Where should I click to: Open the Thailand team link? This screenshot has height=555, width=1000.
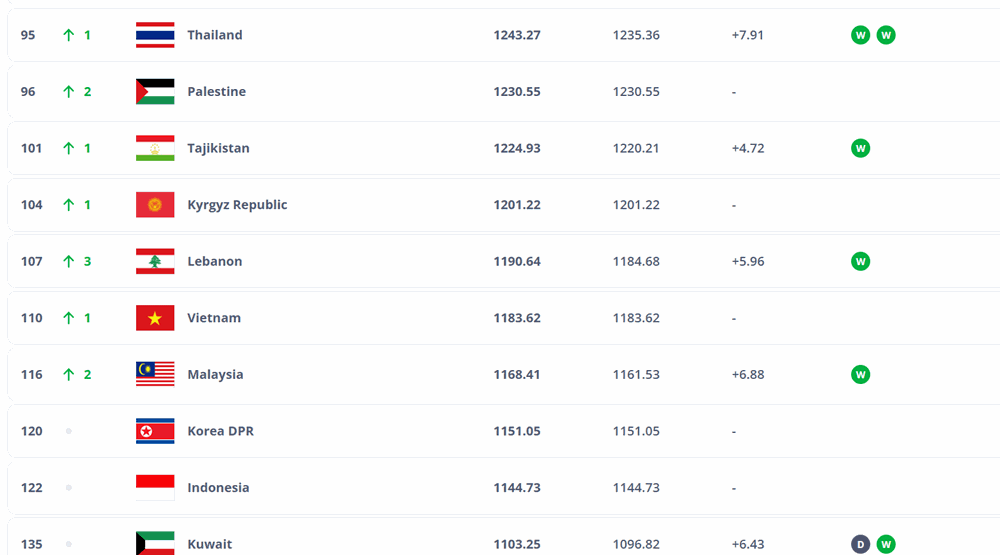(x=215, y=35)
